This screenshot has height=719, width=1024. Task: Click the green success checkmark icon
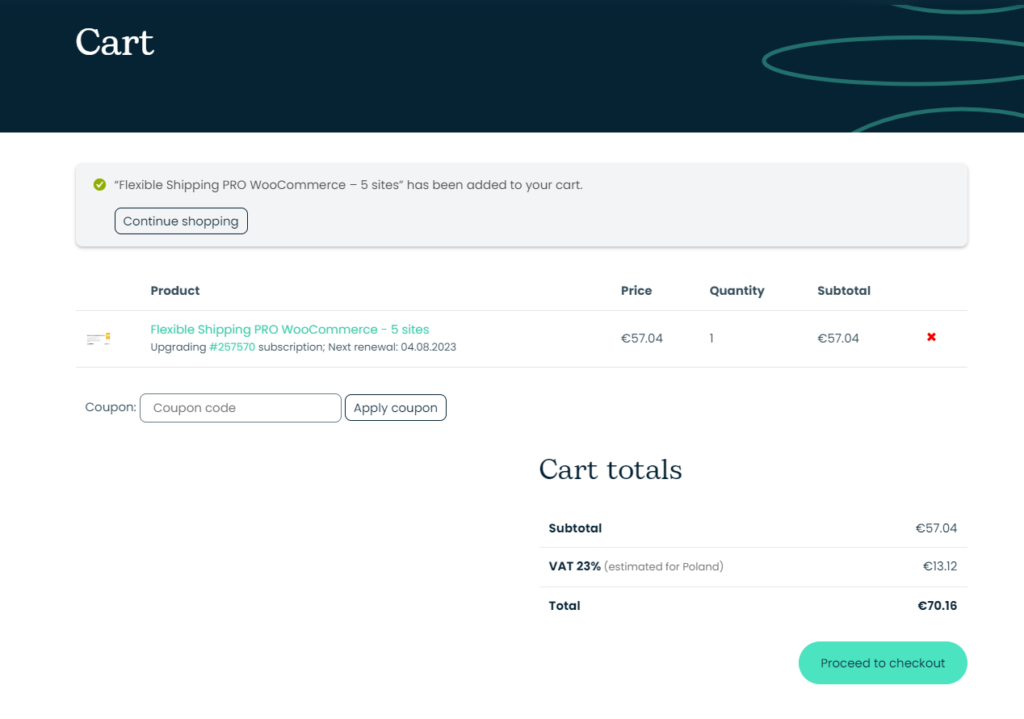point(99,185)
